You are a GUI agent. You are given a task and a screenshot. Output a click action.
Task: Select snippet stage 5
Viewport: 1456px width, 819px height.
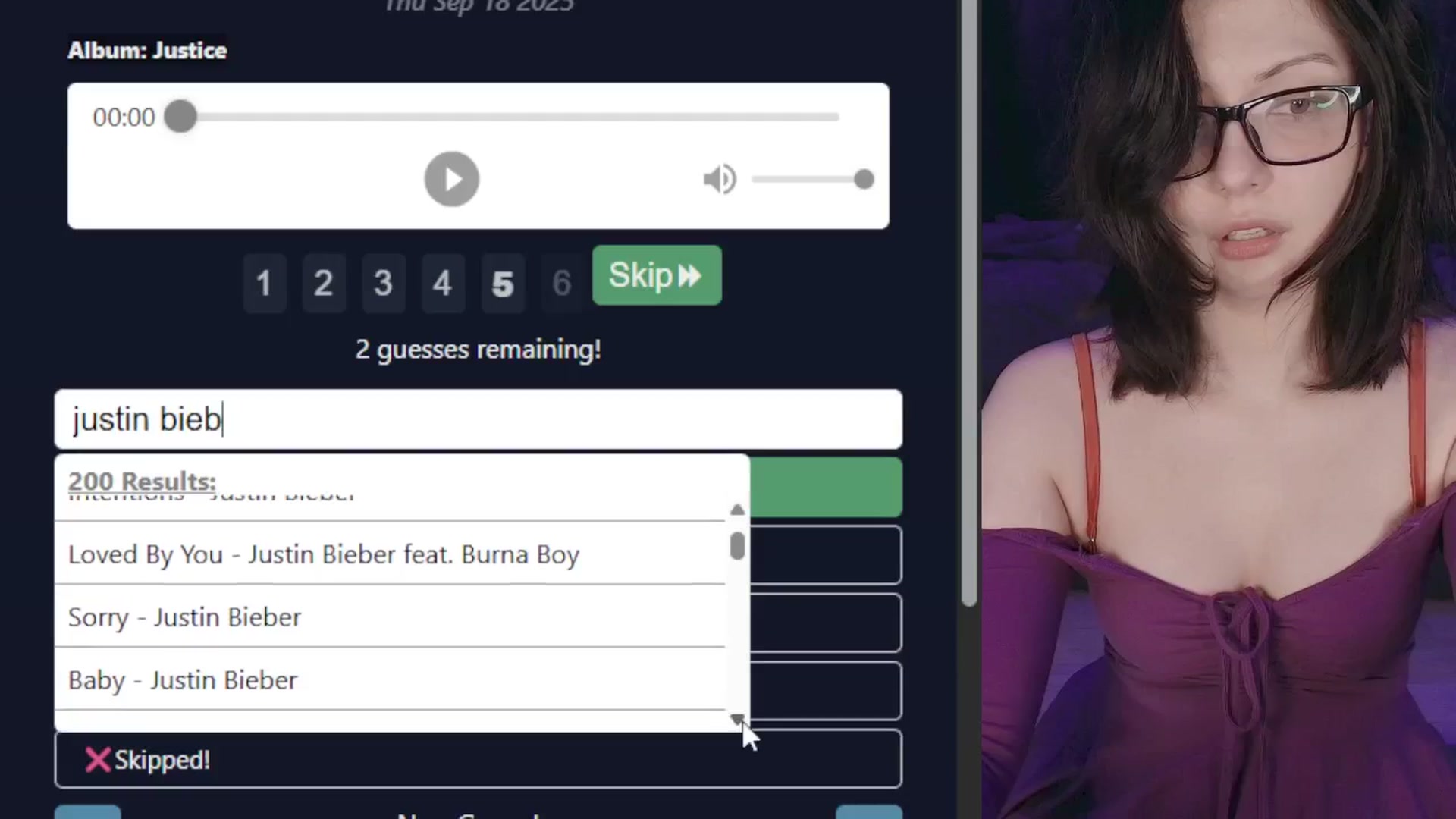click(x=503, y=284)
